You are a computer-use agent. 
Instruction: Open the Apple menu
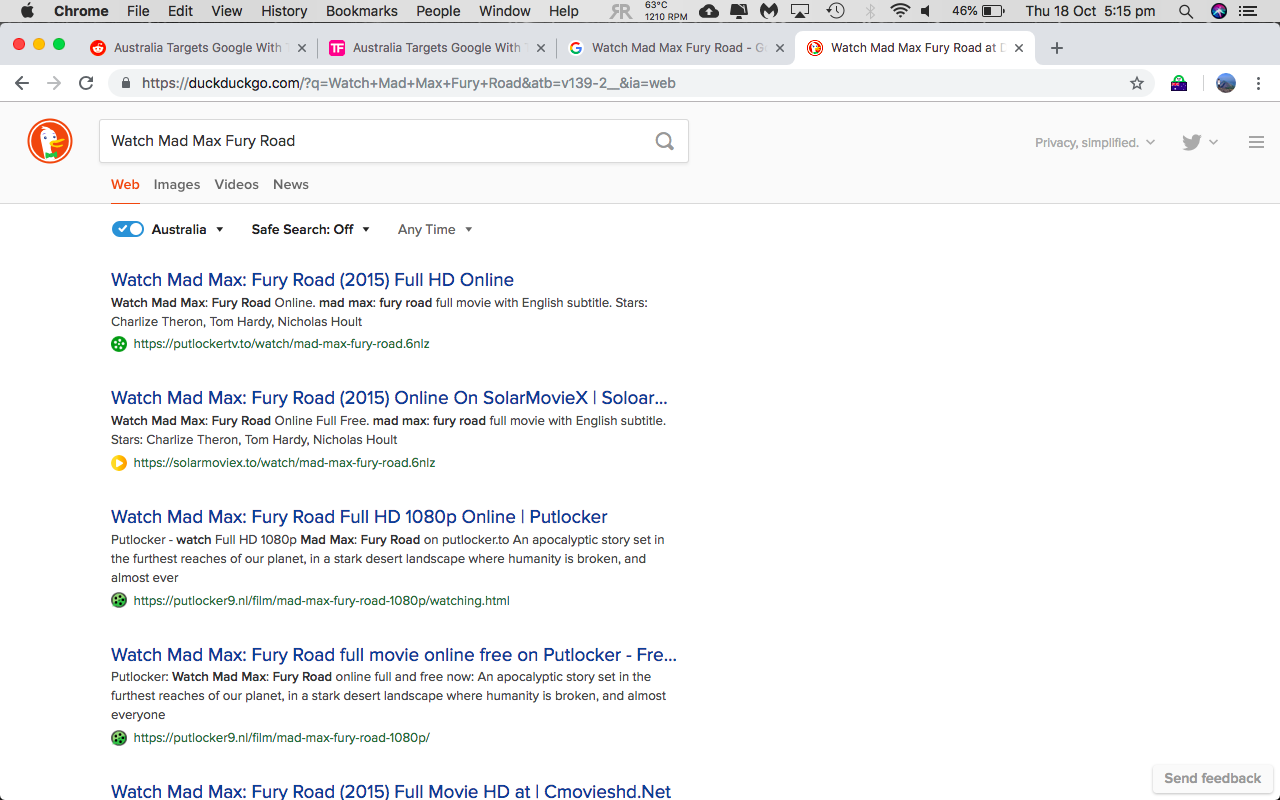tap(27, 11)
